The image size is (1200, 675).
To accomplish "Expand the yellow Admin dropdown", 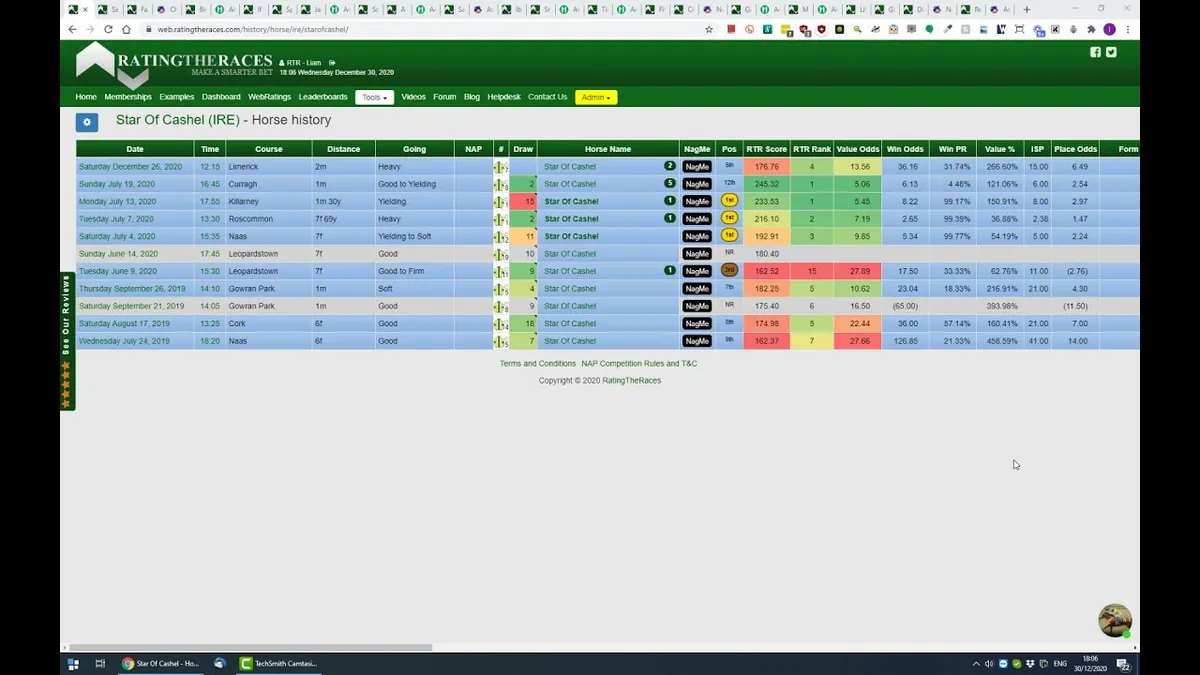I will 596,97.
